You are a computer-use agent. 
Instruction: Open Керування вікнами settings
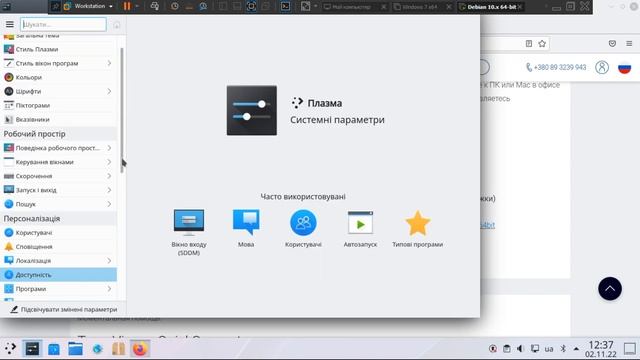58,162
